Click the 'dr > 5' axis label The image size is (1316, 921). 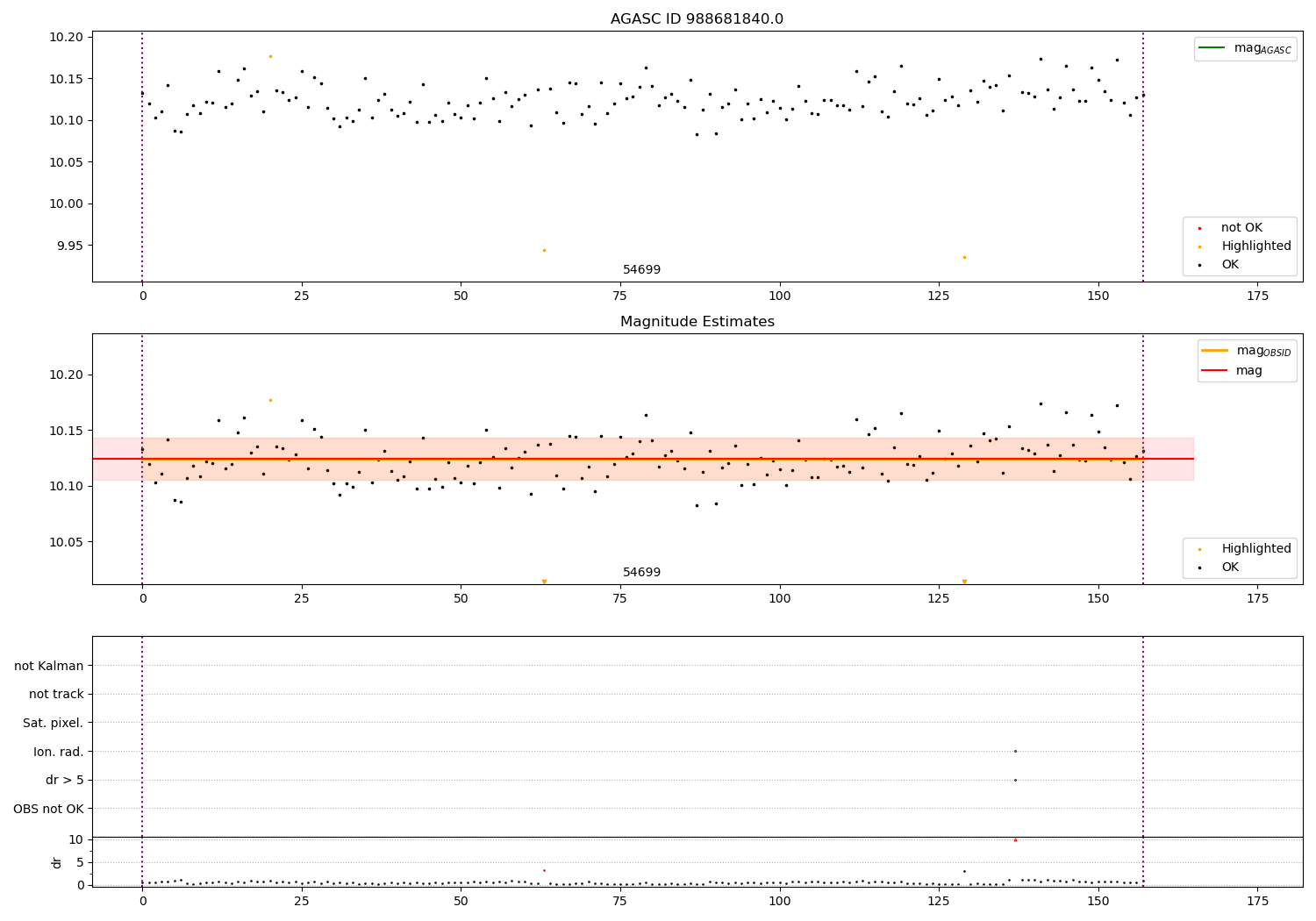click(65, 780)
